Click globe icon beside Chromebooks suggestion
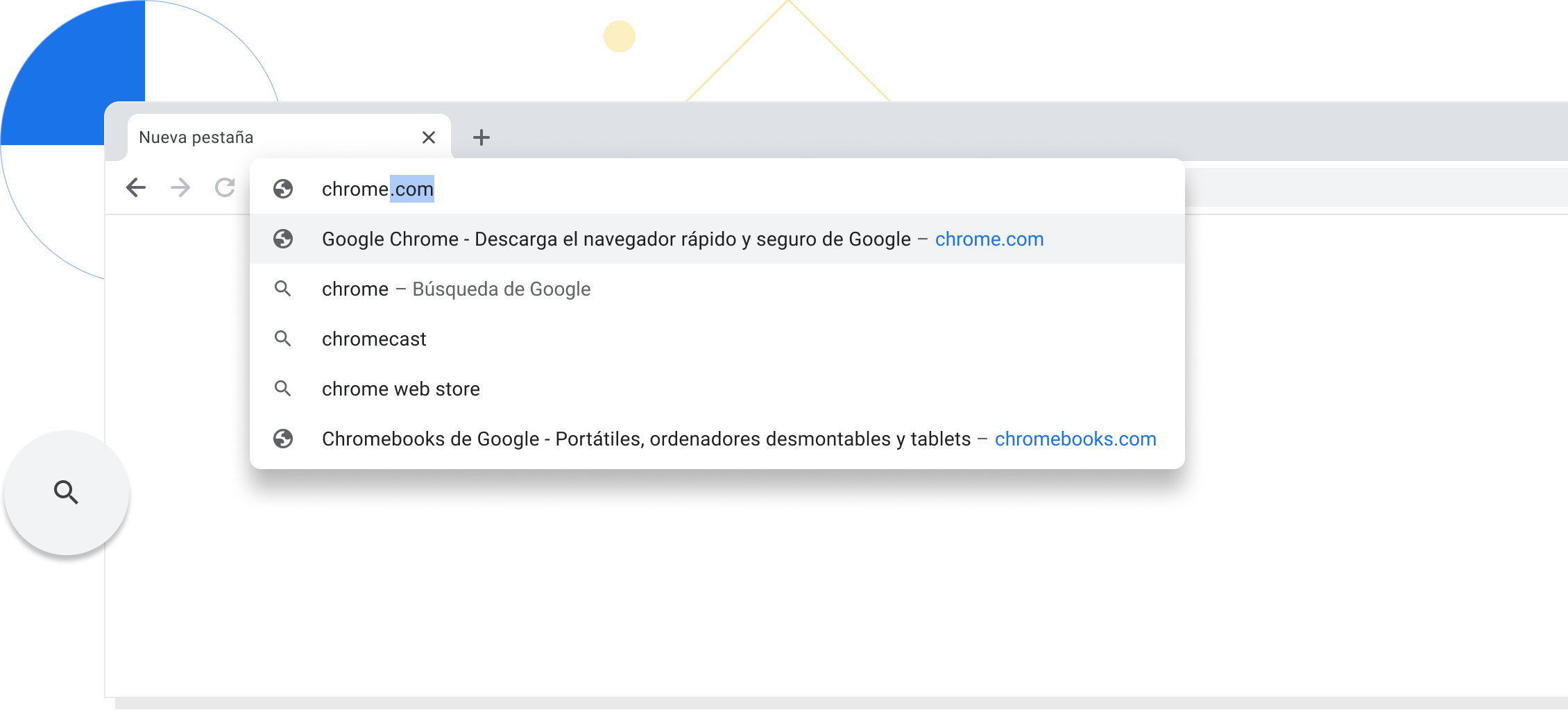This screenshot has height=712, width=1568. 283,439
